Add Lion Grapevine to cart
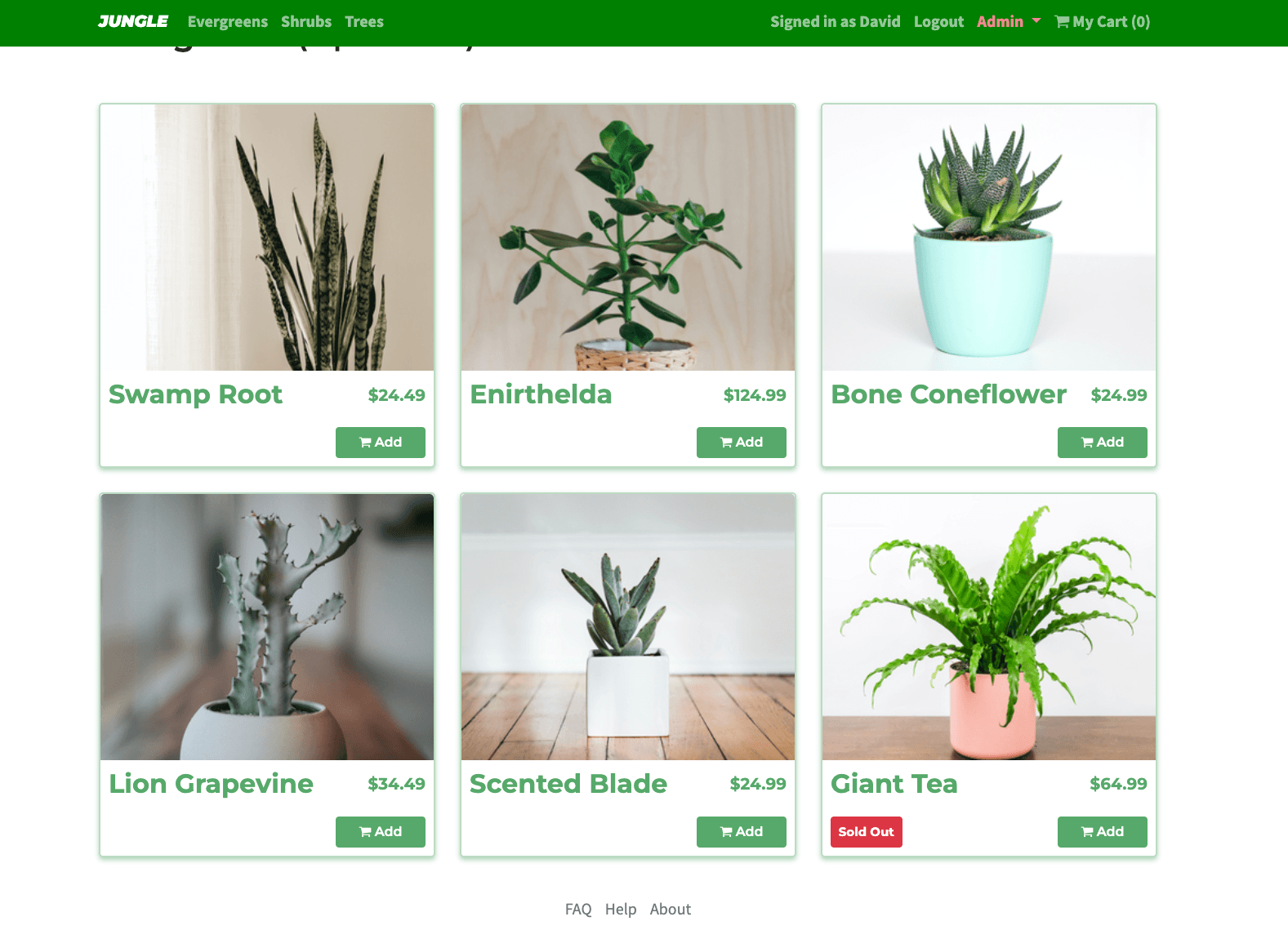Screen dimensions: 1288x939 (x=381, y=832)
